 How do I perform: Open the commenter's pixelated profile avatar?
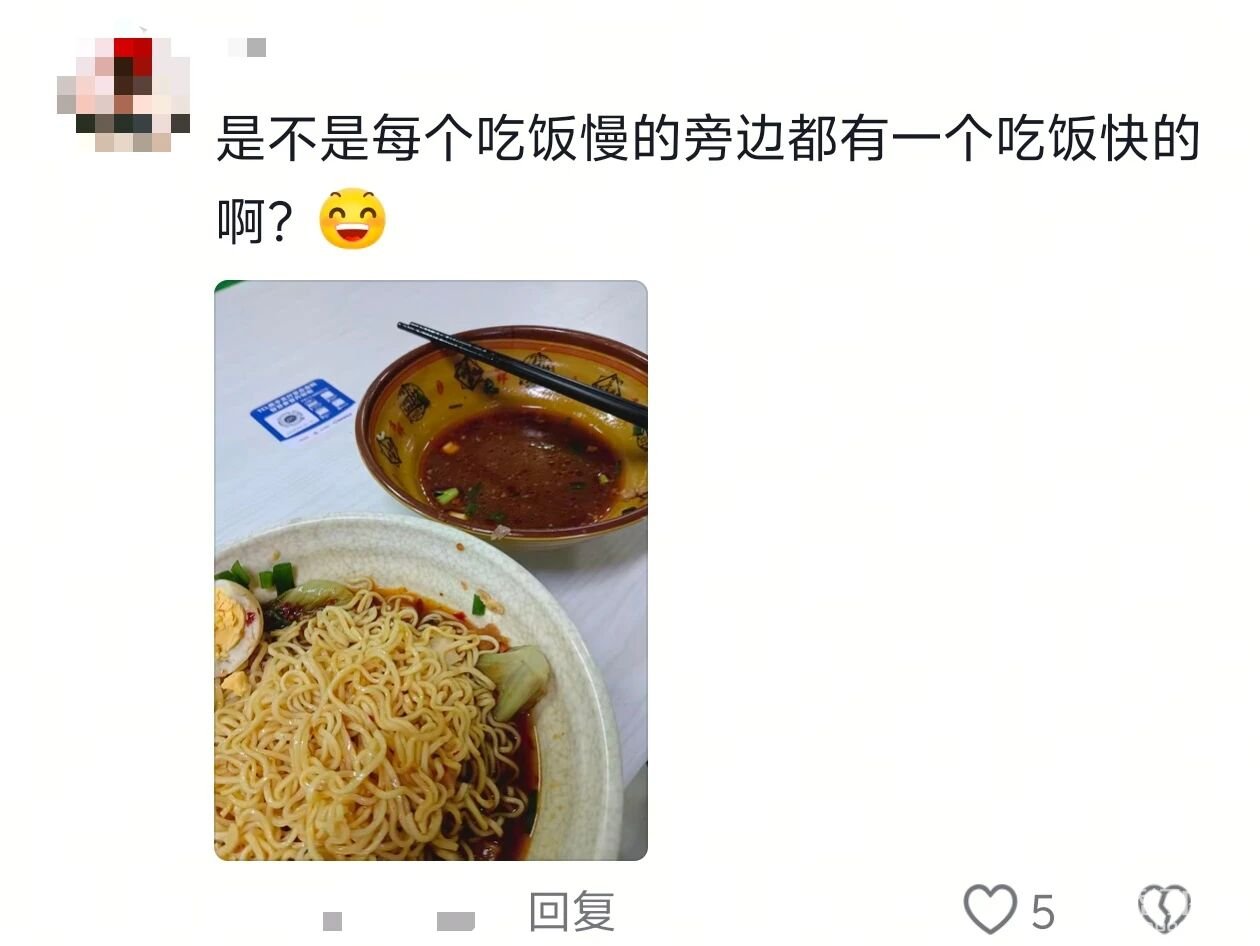123,93
